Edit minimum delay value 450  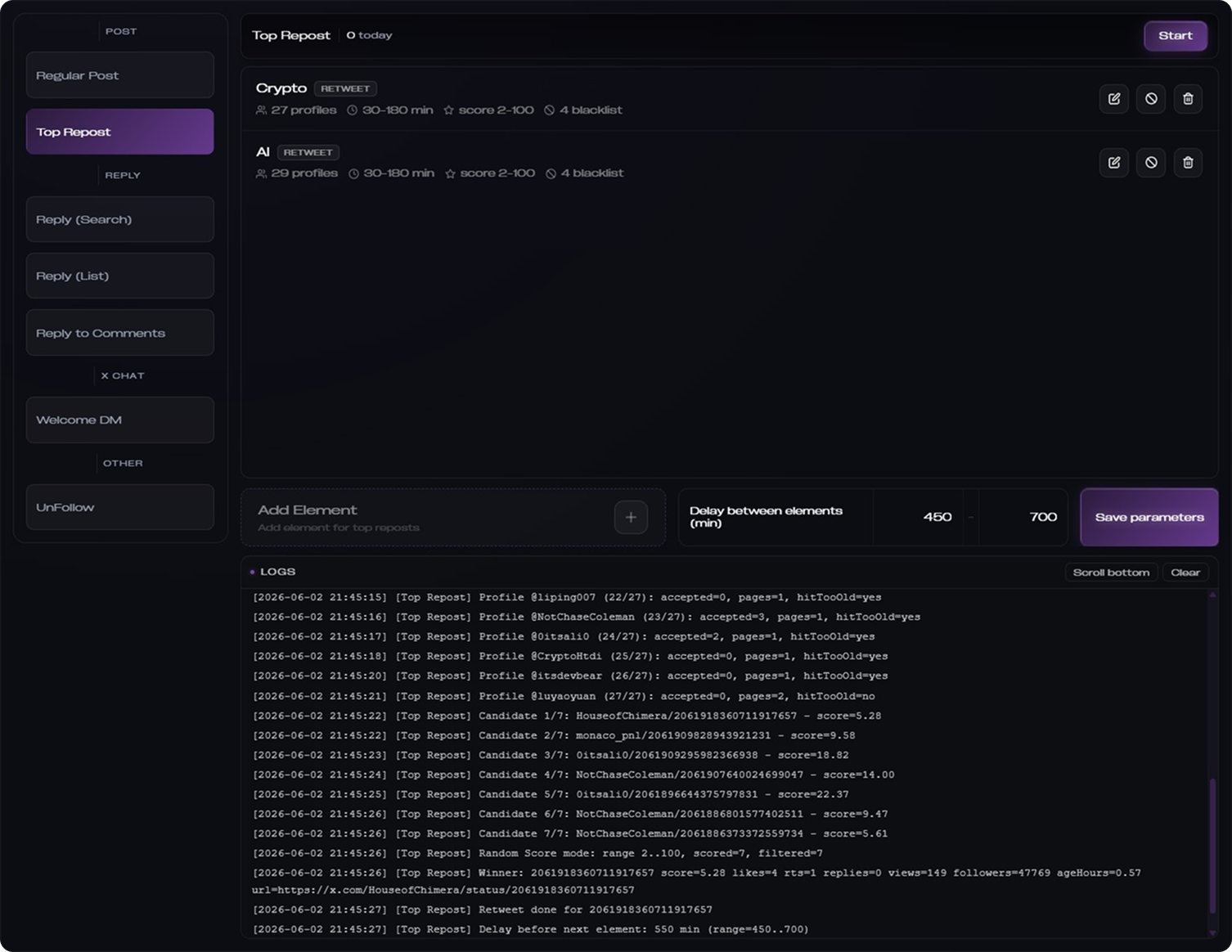coord(918,517)
